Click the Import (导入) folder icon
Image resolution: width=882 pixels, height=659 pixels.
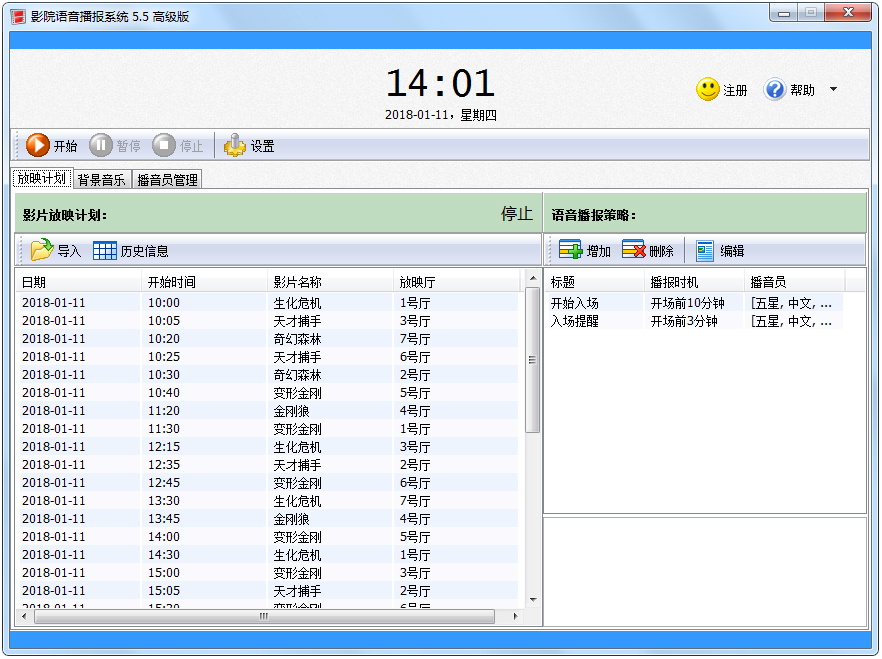point(42,251)
